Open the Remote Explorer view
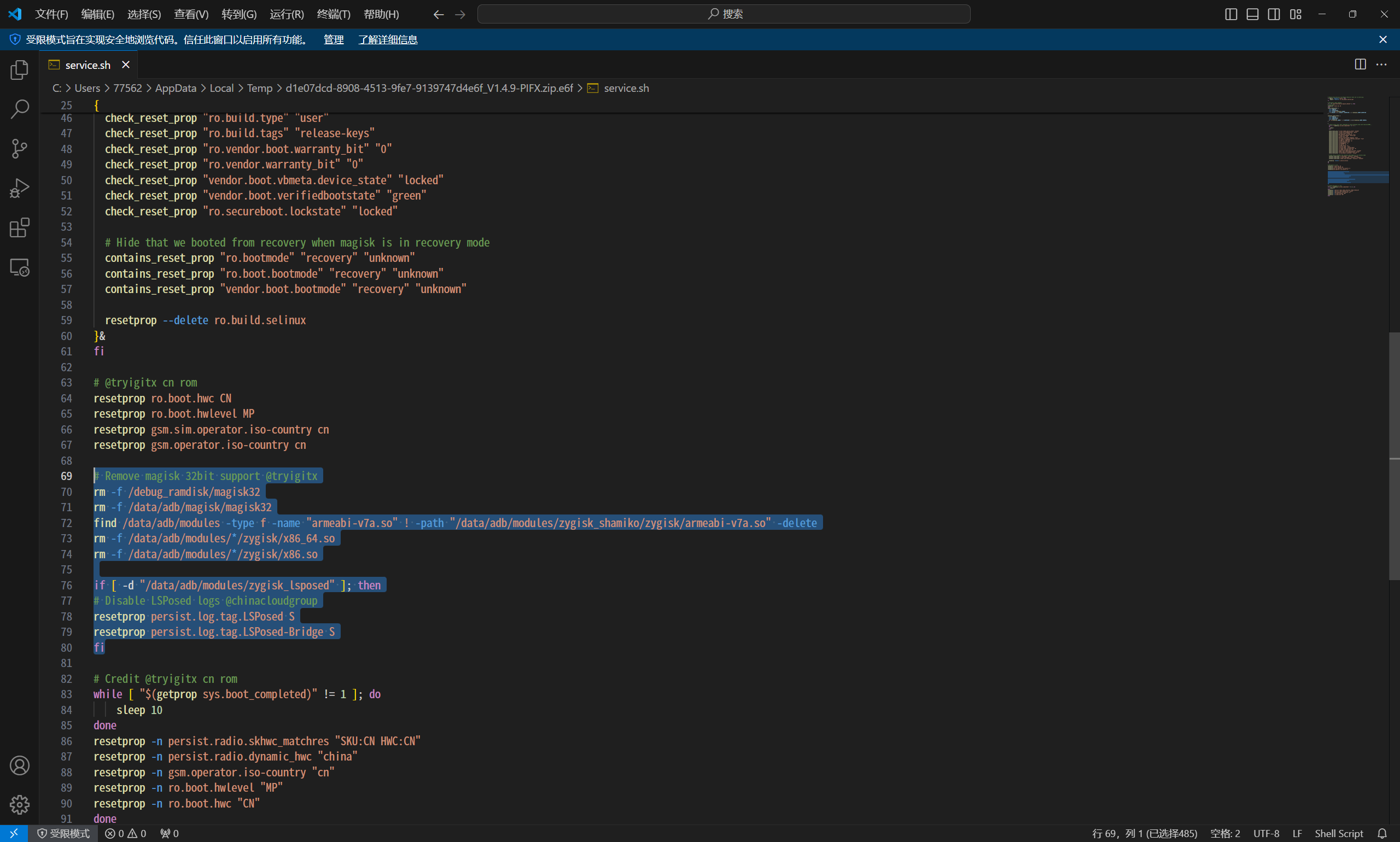Viewport: 1400px width, 842px height. 19,267
